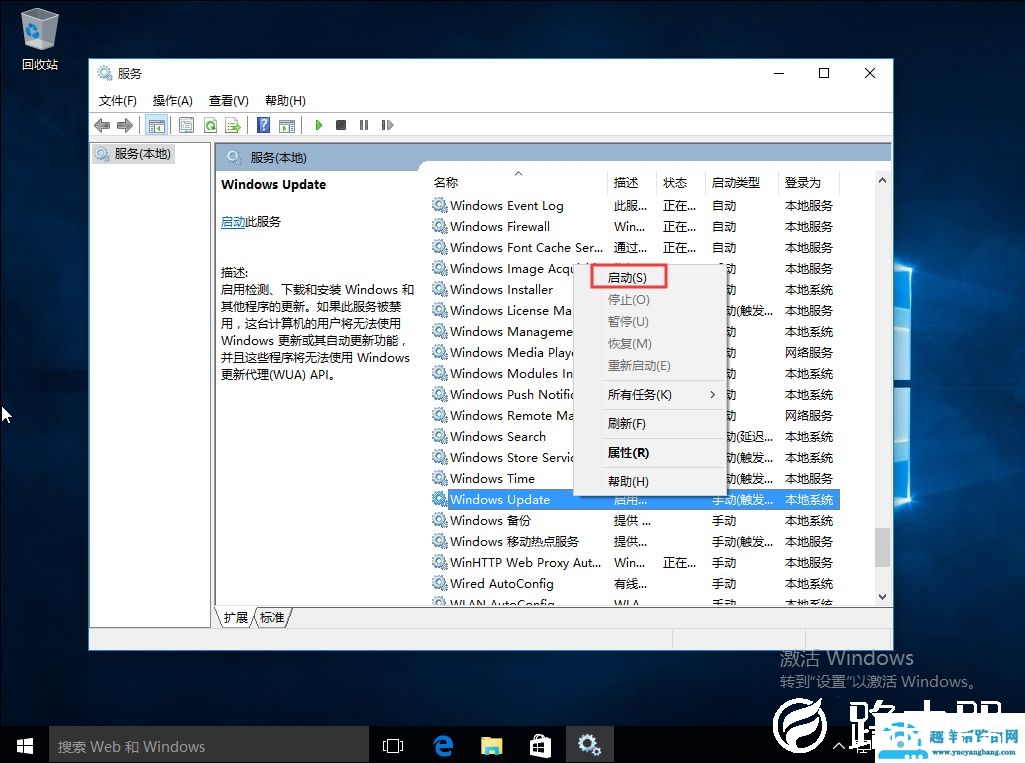
Task: Click the 启动 link to start this service
Action: [233, 222]
